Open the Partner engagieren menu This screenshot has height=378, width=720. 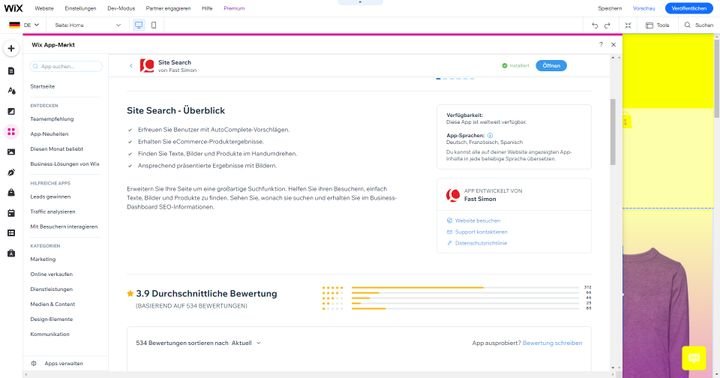point(168,8)
